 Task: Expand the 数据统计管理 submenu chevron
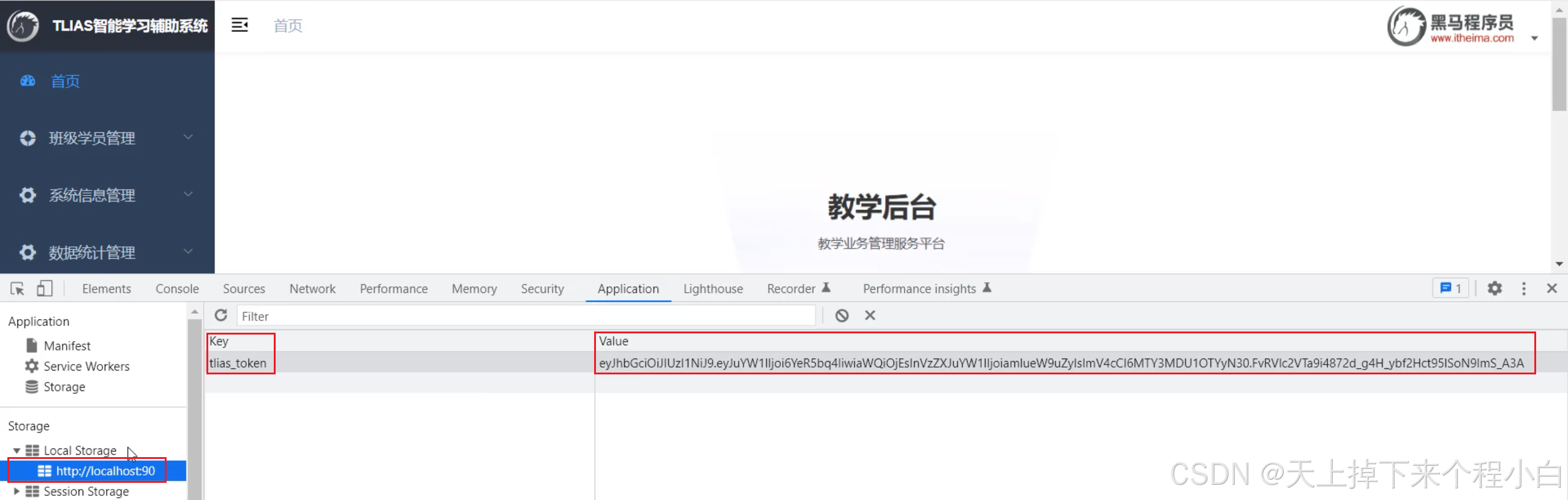point(189,251)
